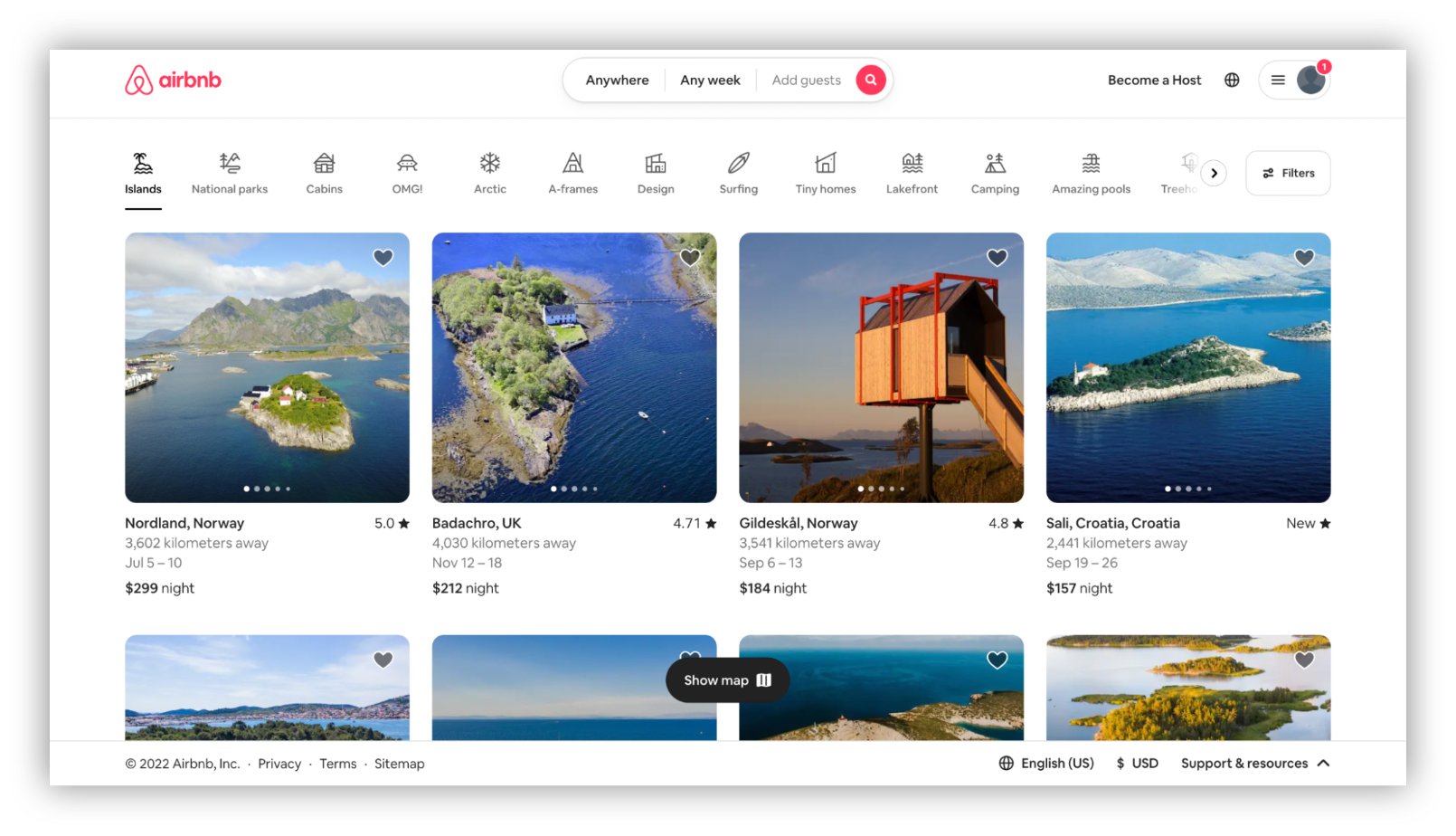Select the Cabins category

pyautogui.click(x=324, y=174)
